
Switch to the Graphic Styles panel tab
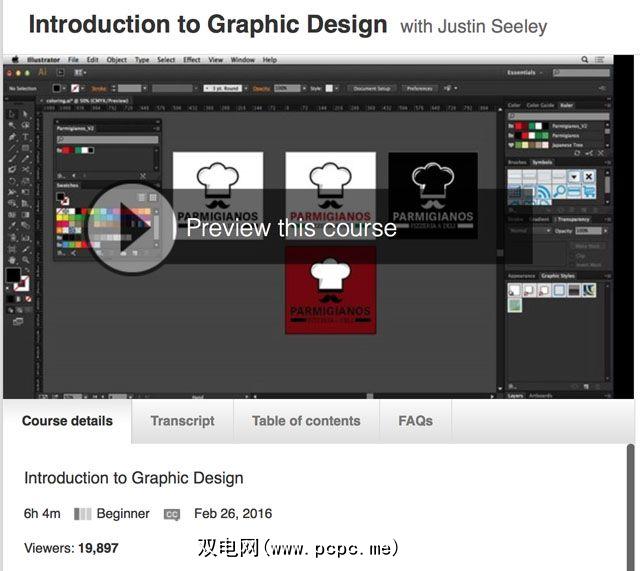point(559,275)
